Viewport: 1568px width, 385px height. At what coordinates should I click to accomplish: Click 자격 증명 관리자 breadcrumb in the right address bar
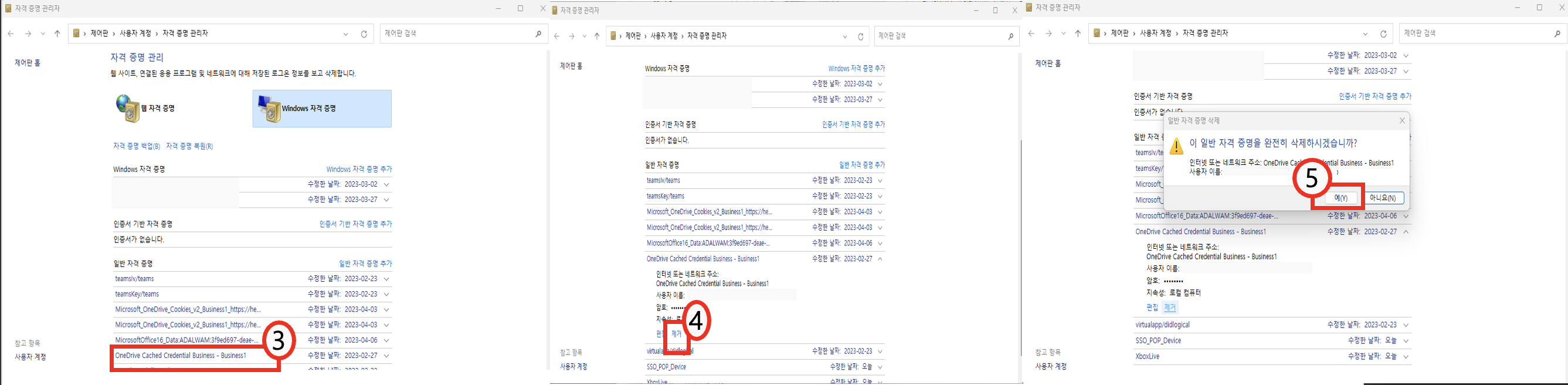pos(1205,33)
